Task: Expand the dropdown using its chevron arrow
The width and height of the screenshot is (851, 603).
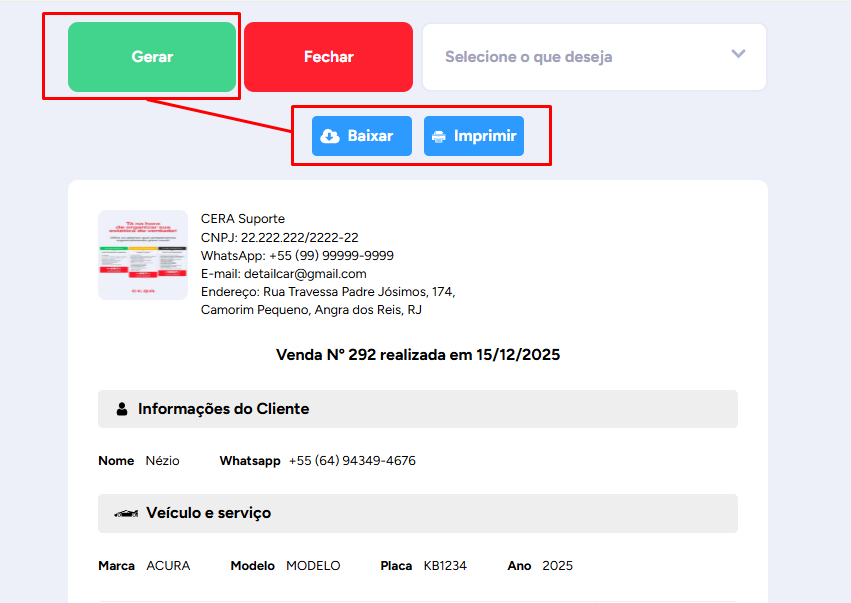Action: pos(738,54)
